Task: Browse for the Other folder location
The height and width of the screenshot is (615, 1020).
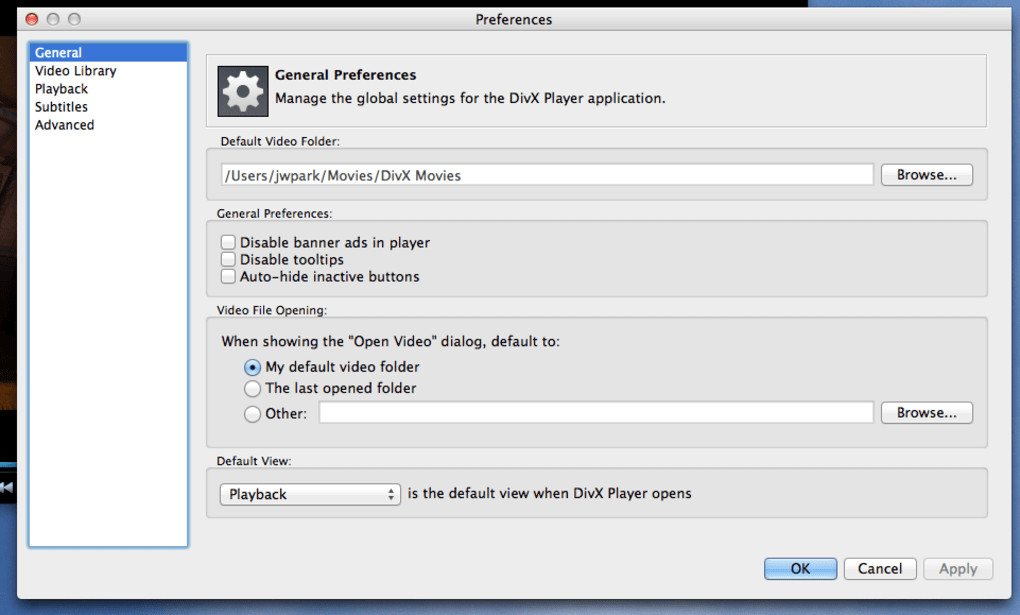Action: (926, 413)
